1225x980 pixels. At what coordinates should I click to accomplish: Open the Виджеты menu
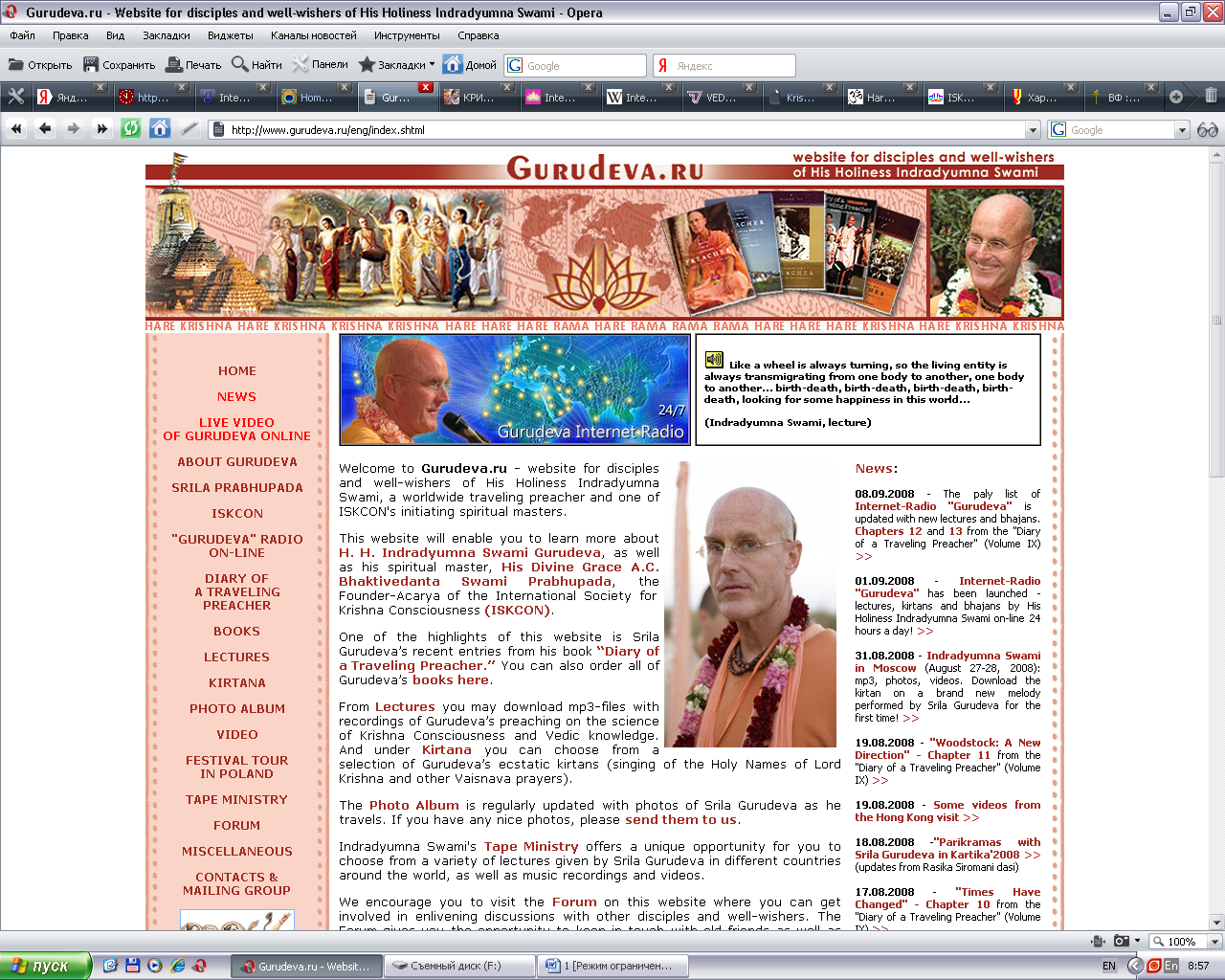click(x=231, y=35)
